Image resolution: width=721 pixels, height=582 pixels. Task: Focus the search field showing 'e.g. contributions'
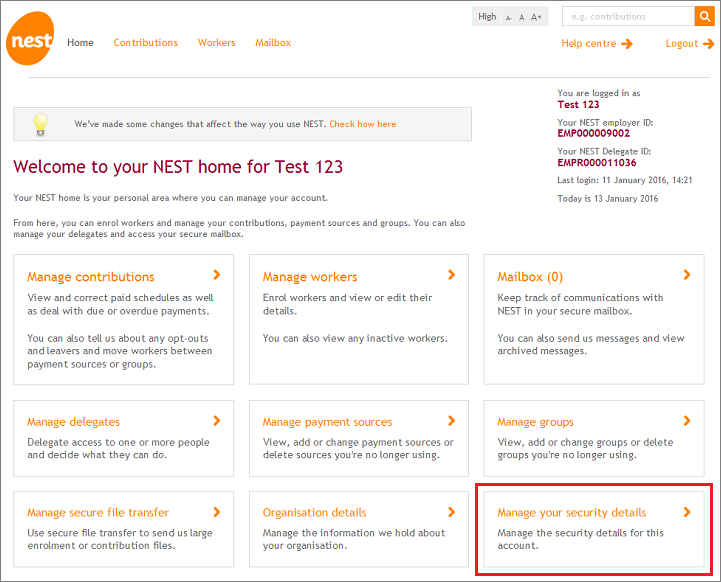point(628,17)
